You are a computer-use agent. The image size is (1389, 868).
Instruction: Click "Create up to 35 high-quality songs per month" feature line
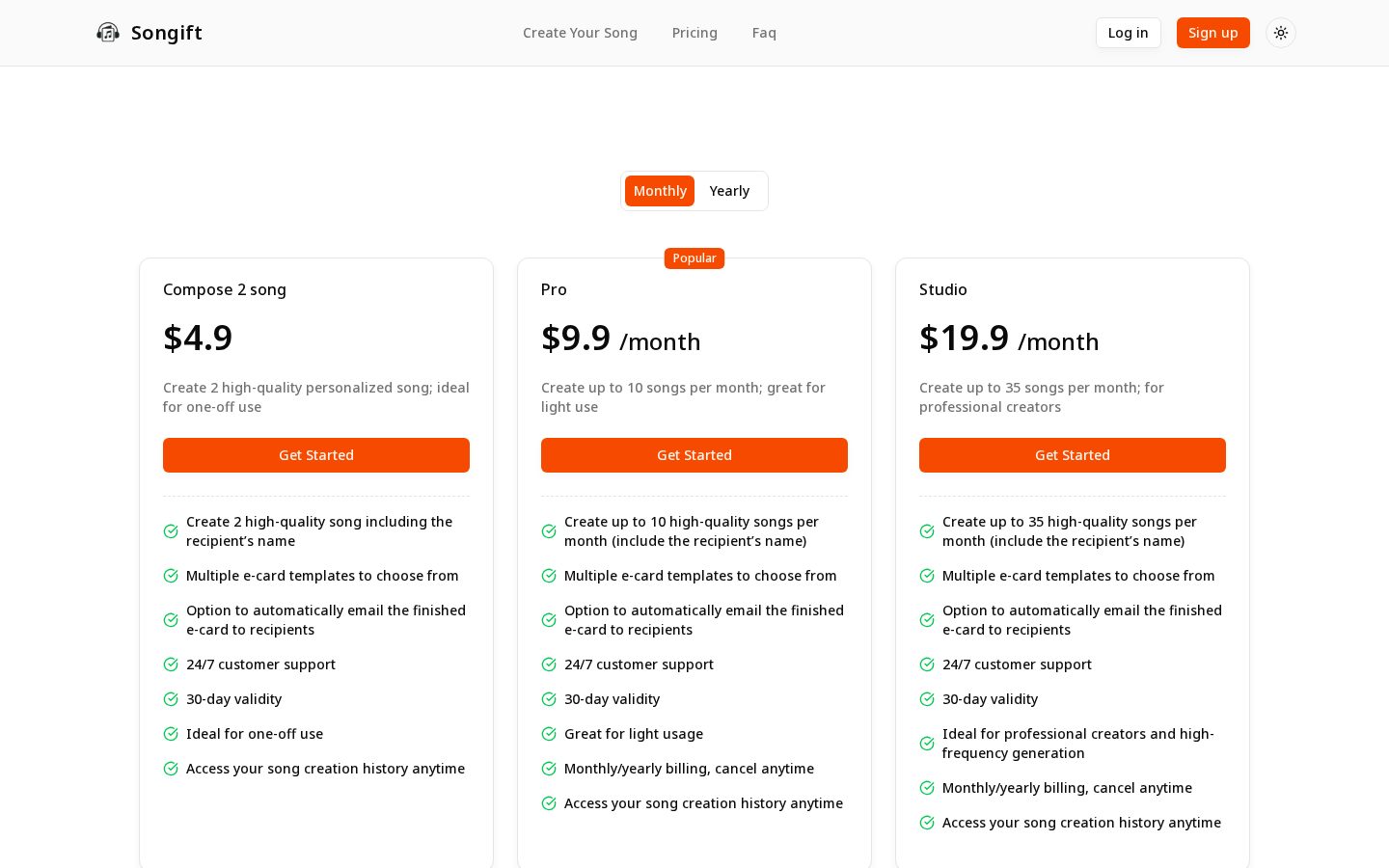click(1070, 531)
